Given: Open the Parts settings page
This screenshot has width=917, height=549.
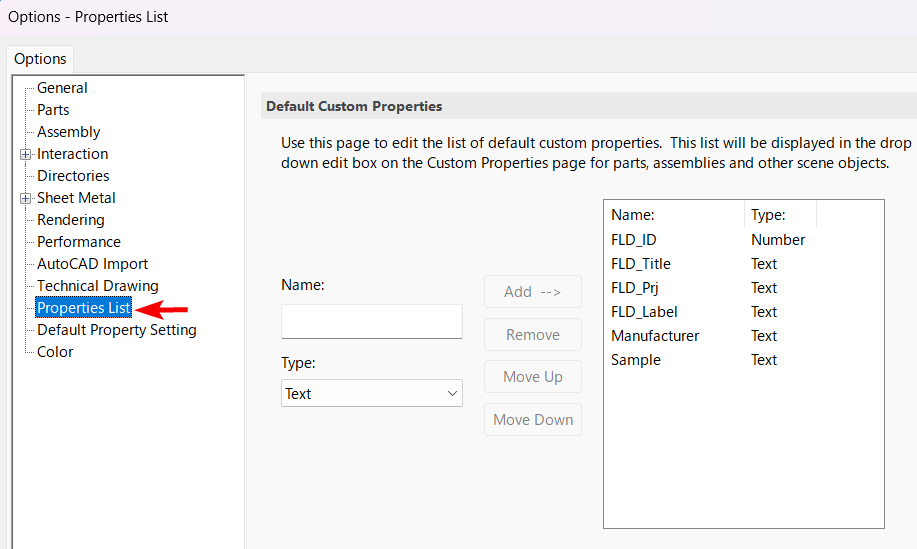Looking at the screenshot, I should [53, 110].
